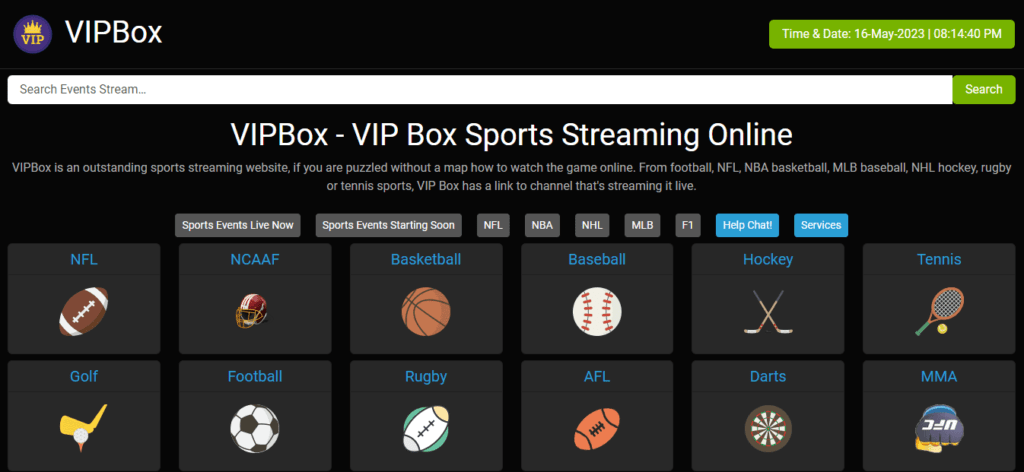Open Sports Events Starting Soon
The width and height of the screenshot is (1024, 472).
point(389,225)
